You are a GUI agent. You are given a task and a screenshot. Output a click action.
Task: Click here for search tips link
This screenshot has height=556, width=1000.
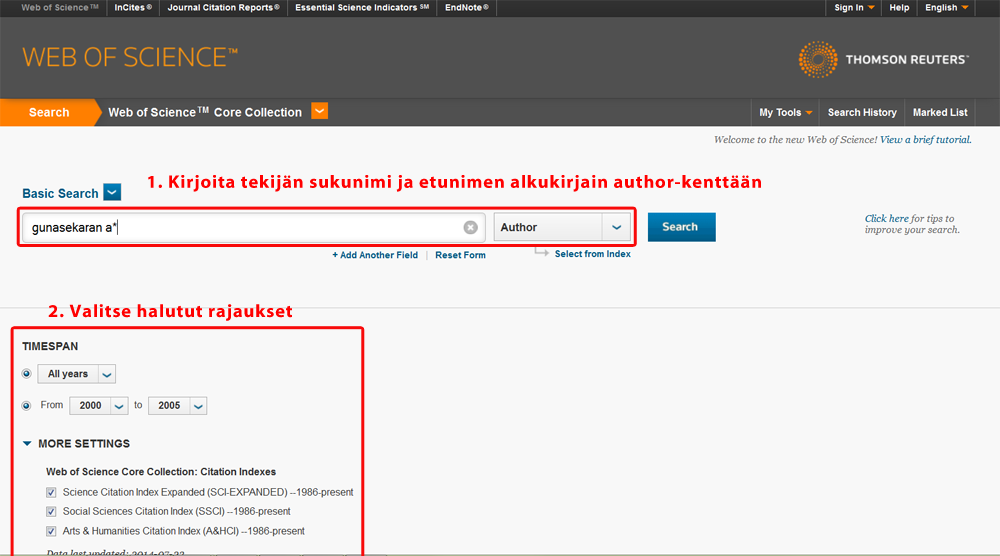coord(886,218)
